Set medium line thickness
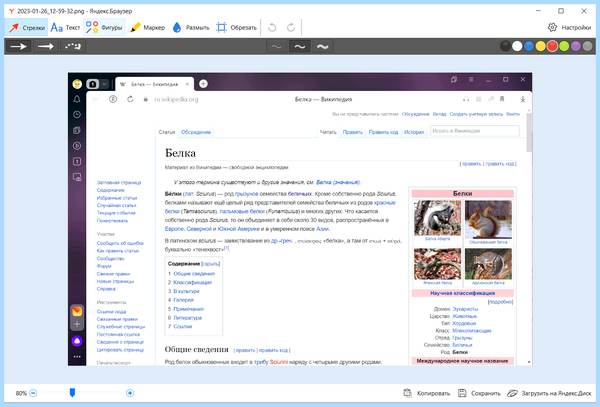 point(300,46)
